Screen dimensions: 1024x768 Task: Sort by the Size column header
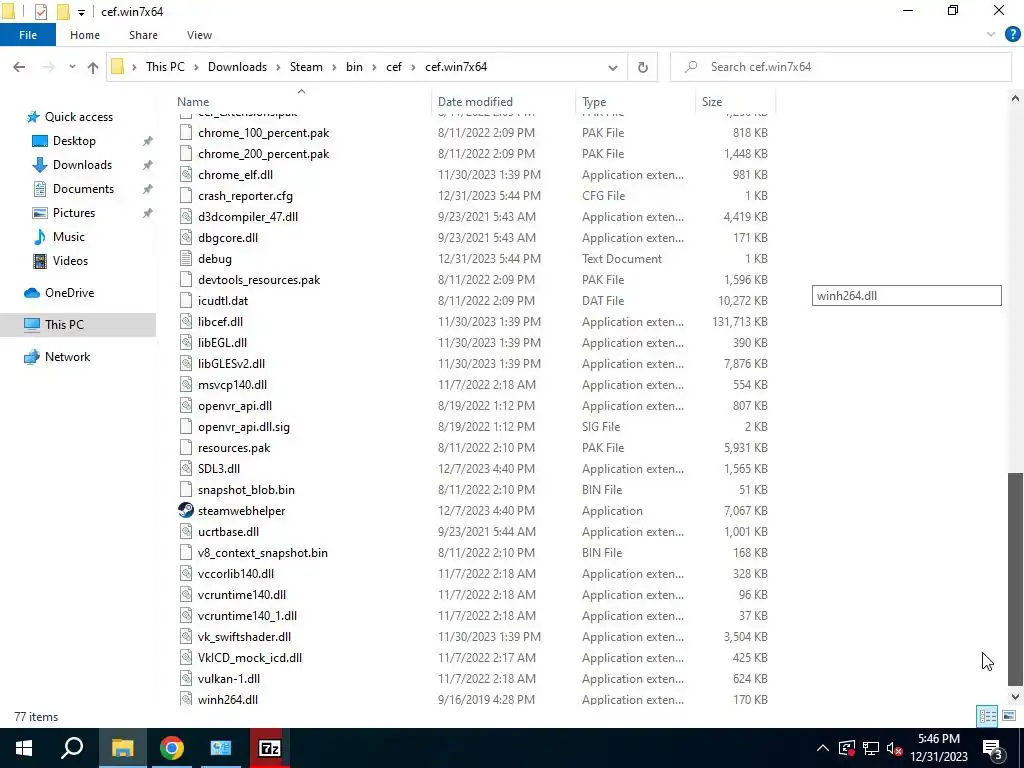point(712,102)
